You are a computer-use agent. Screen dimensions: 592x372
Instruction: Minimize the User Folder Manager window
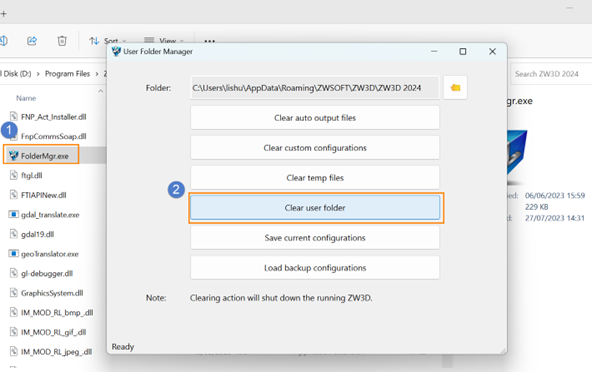434,51
